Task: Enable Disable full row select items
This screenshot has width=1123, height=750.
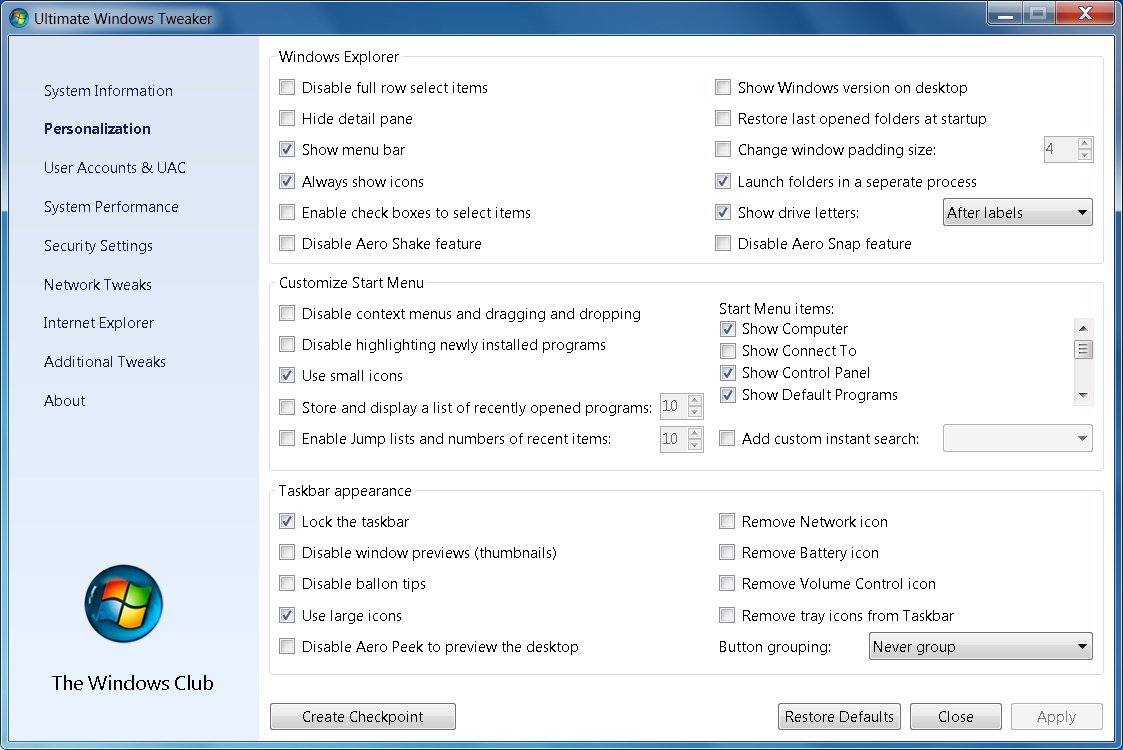Action: tap(286, 87)
